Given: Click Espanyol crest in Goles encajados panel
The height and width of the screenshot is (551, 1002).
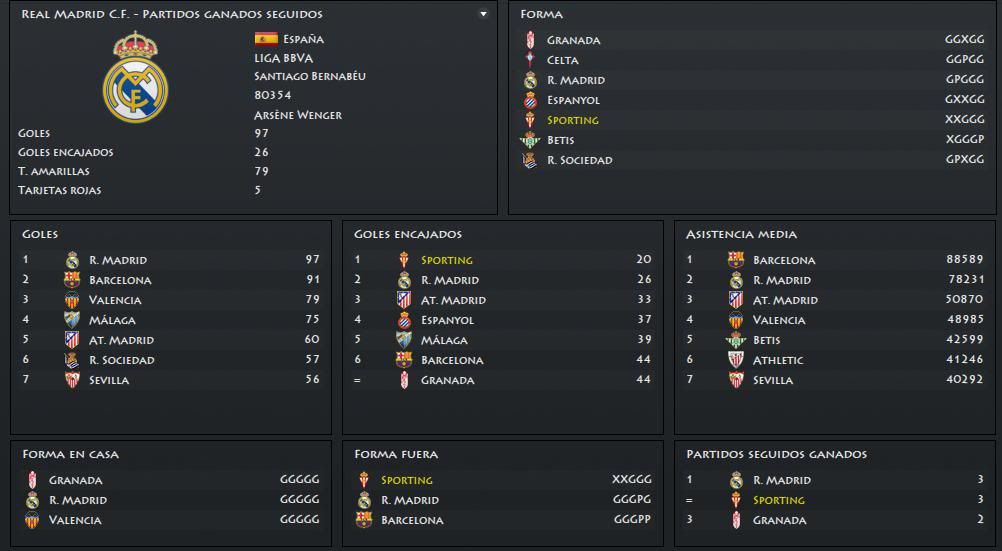Looking at the screenshot, I should 404,320.
